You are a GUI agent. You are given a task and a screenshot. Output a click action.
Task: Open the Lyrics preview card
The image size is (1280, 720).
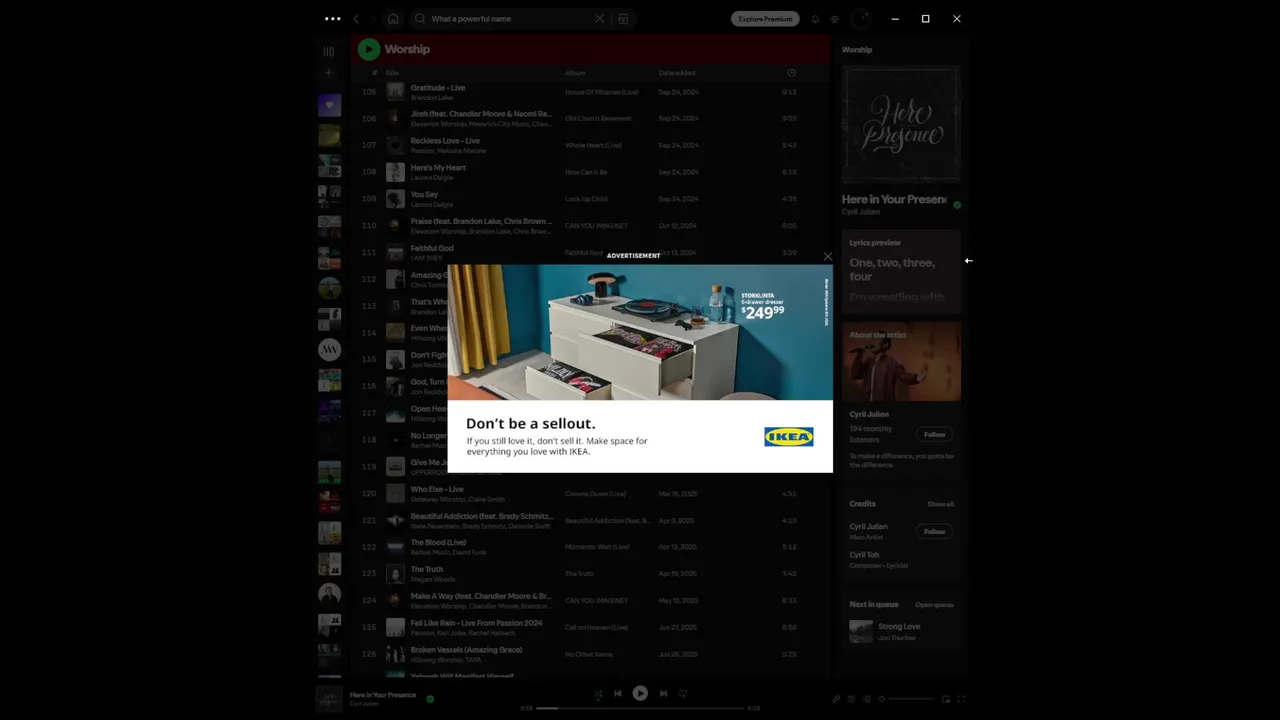click(x=901, y=272)
